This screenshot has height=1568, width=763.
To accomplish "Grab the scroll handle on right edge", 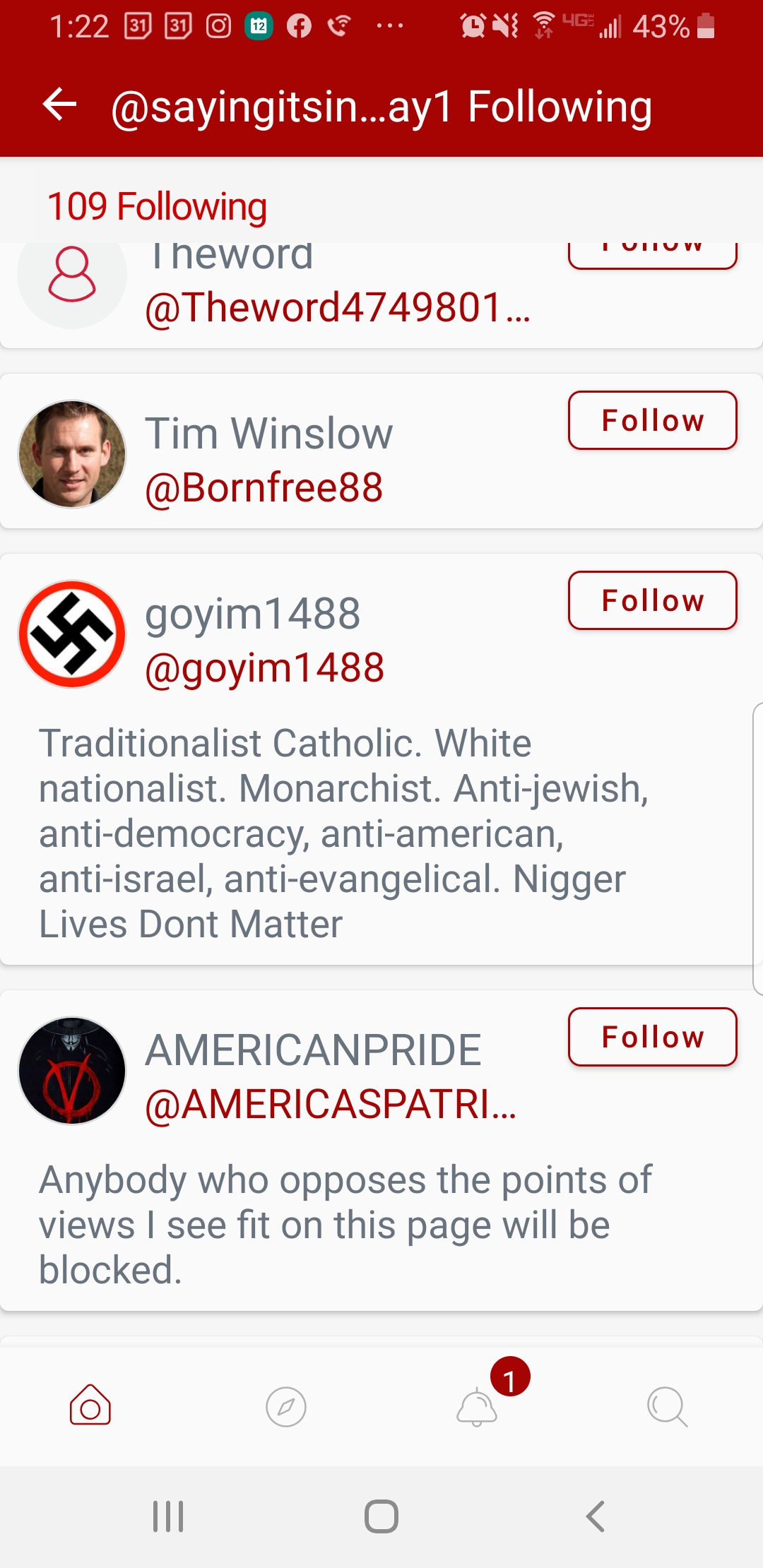I will [x=757, y=848].
